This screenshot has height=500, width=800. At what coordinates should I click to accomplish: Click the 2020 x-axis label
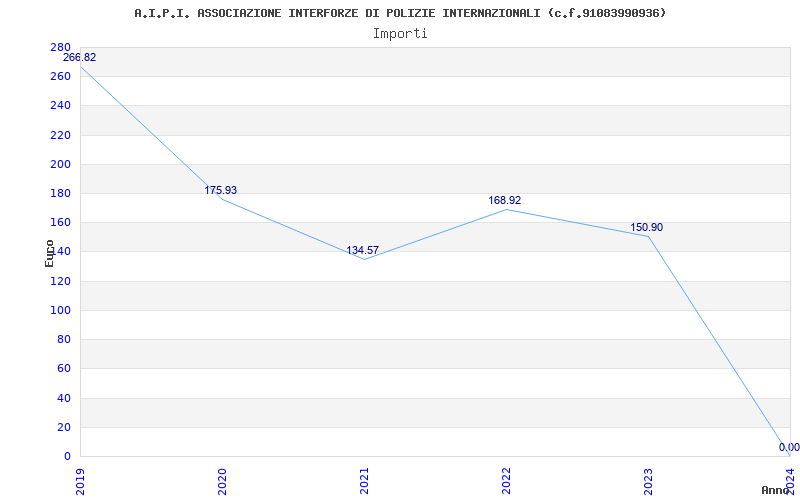click(222, 482)
